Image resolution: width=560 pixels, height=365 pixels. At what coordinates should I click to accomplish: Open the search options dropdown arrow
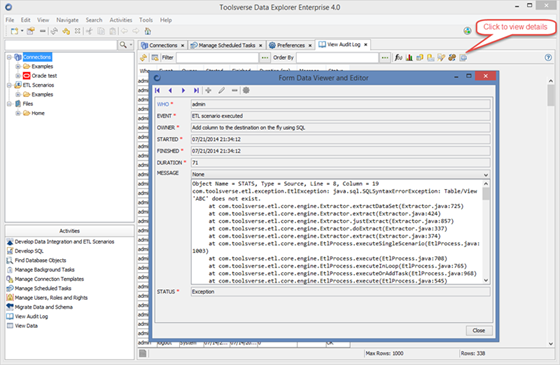coord(131,45)
